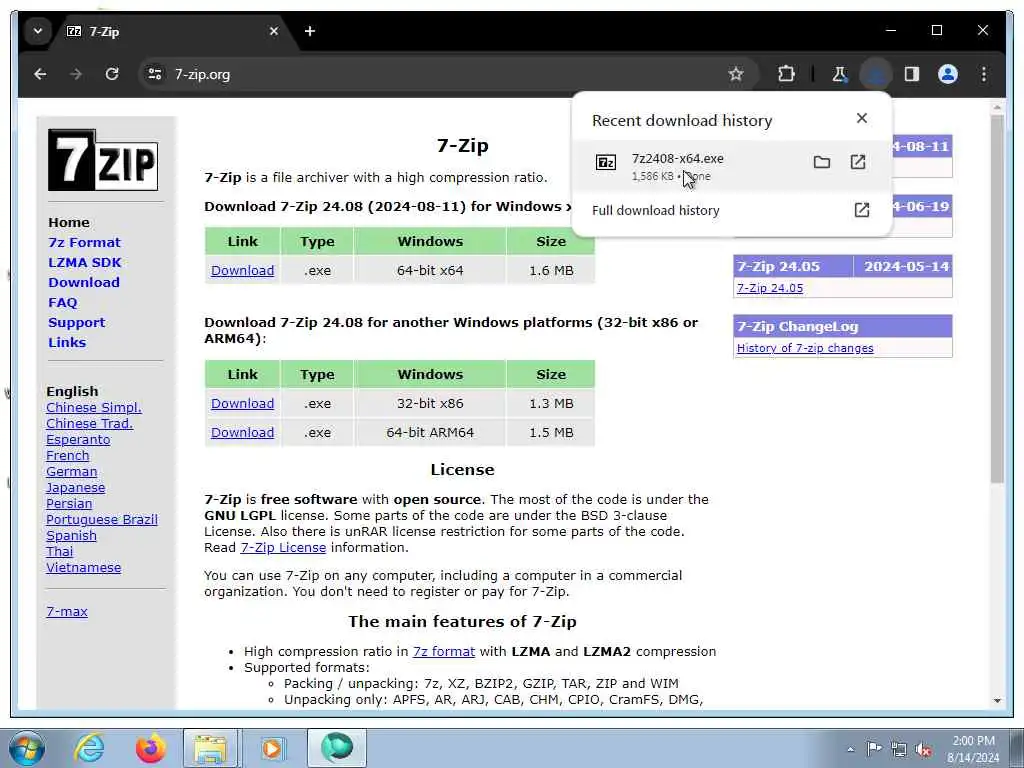Reload the 7-zip.org page
1024x768 pixels.
coord(112,74)
